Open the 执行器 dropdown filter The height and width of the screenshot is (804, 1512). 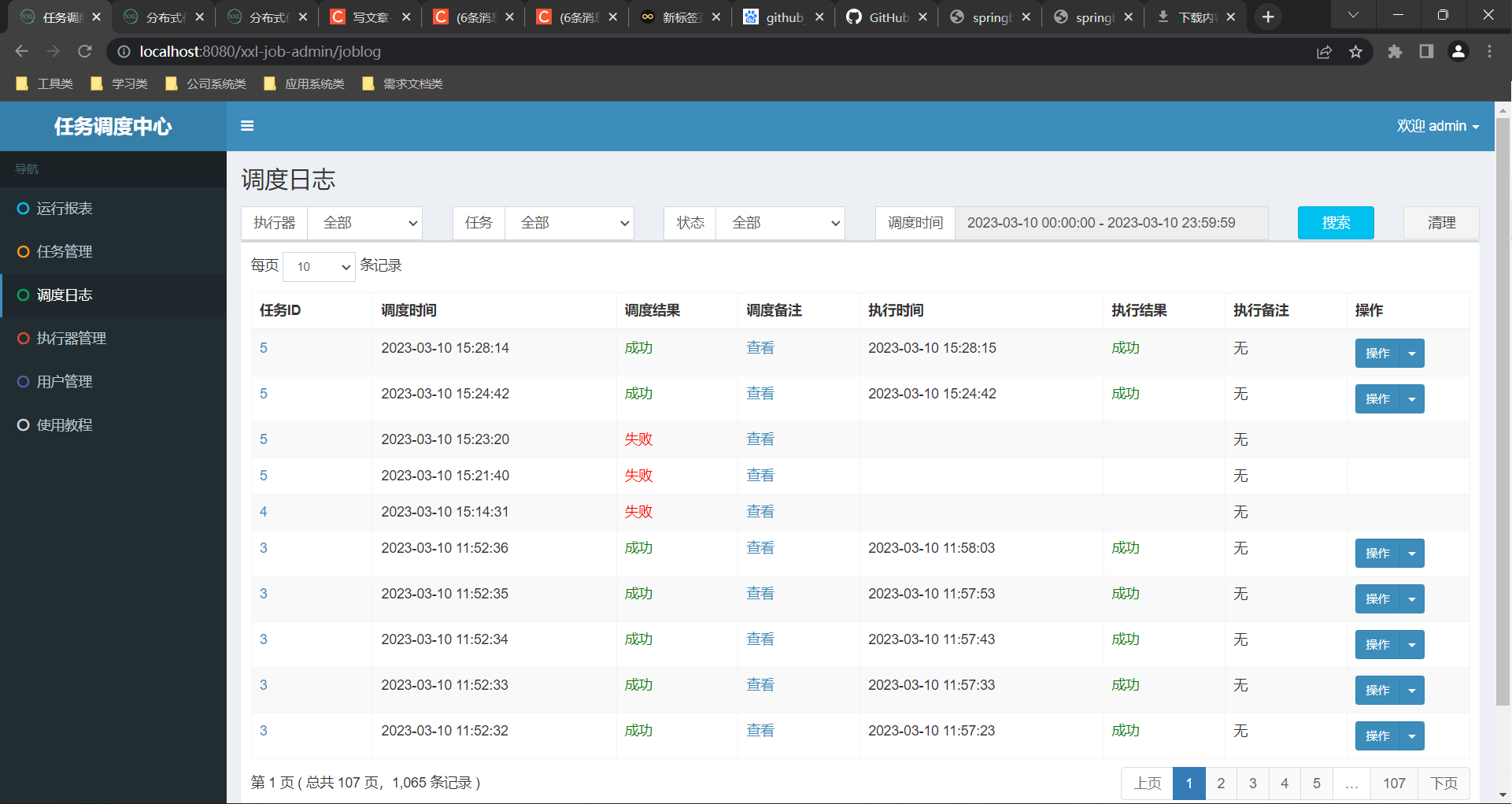pos(364,223)
